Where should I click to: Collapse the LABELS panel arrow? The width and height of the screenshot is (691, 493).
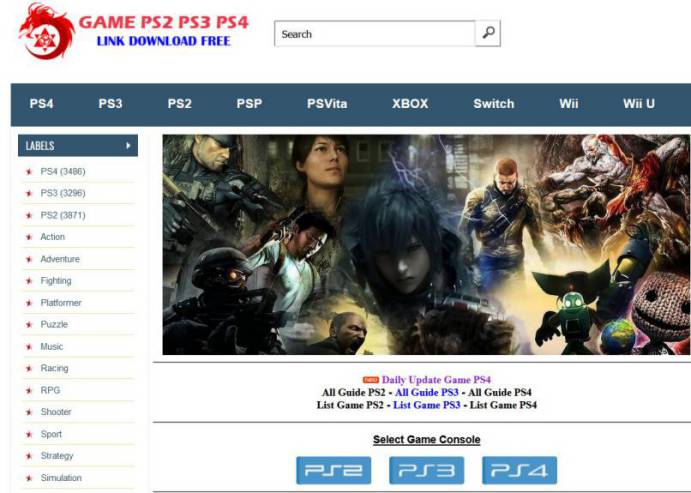tap(128, 146)
